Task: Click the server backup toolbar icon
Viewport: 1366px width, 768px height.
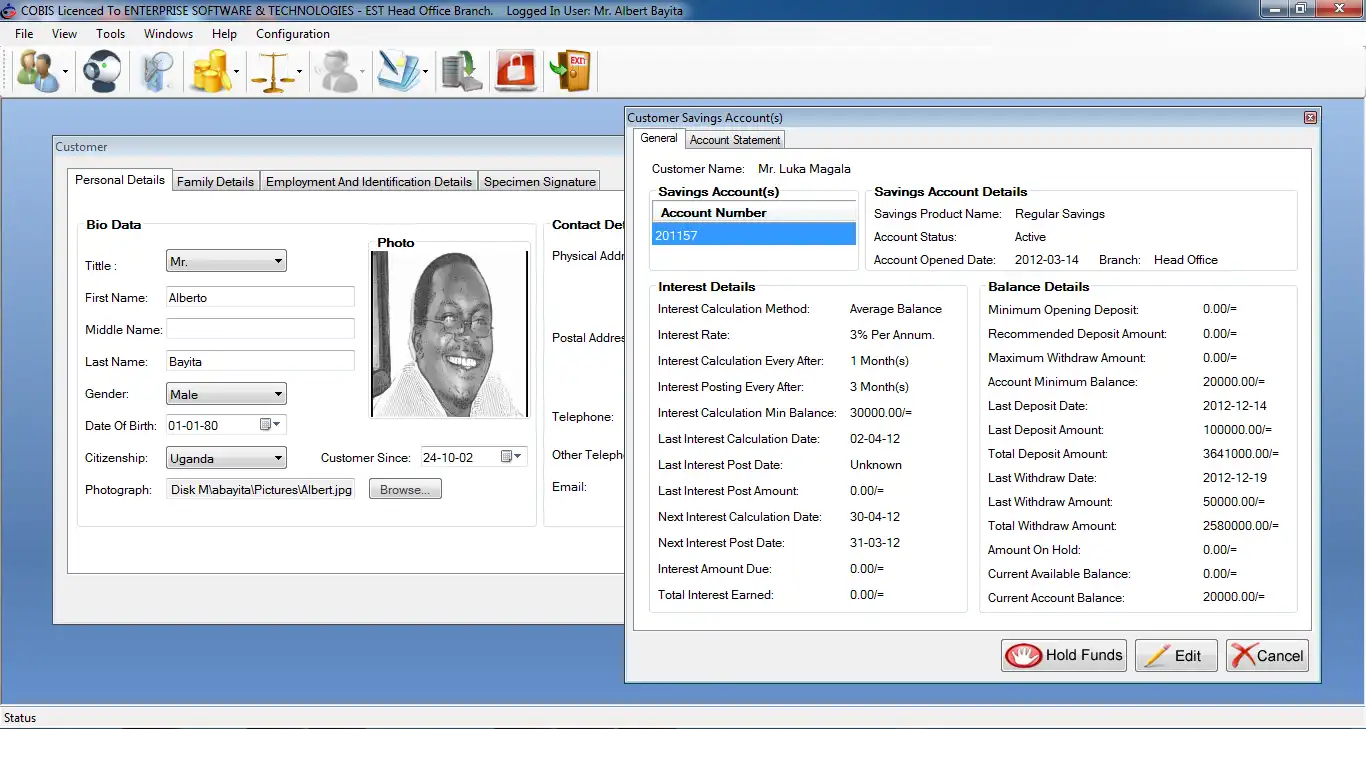Action: (x=462, y=72)
